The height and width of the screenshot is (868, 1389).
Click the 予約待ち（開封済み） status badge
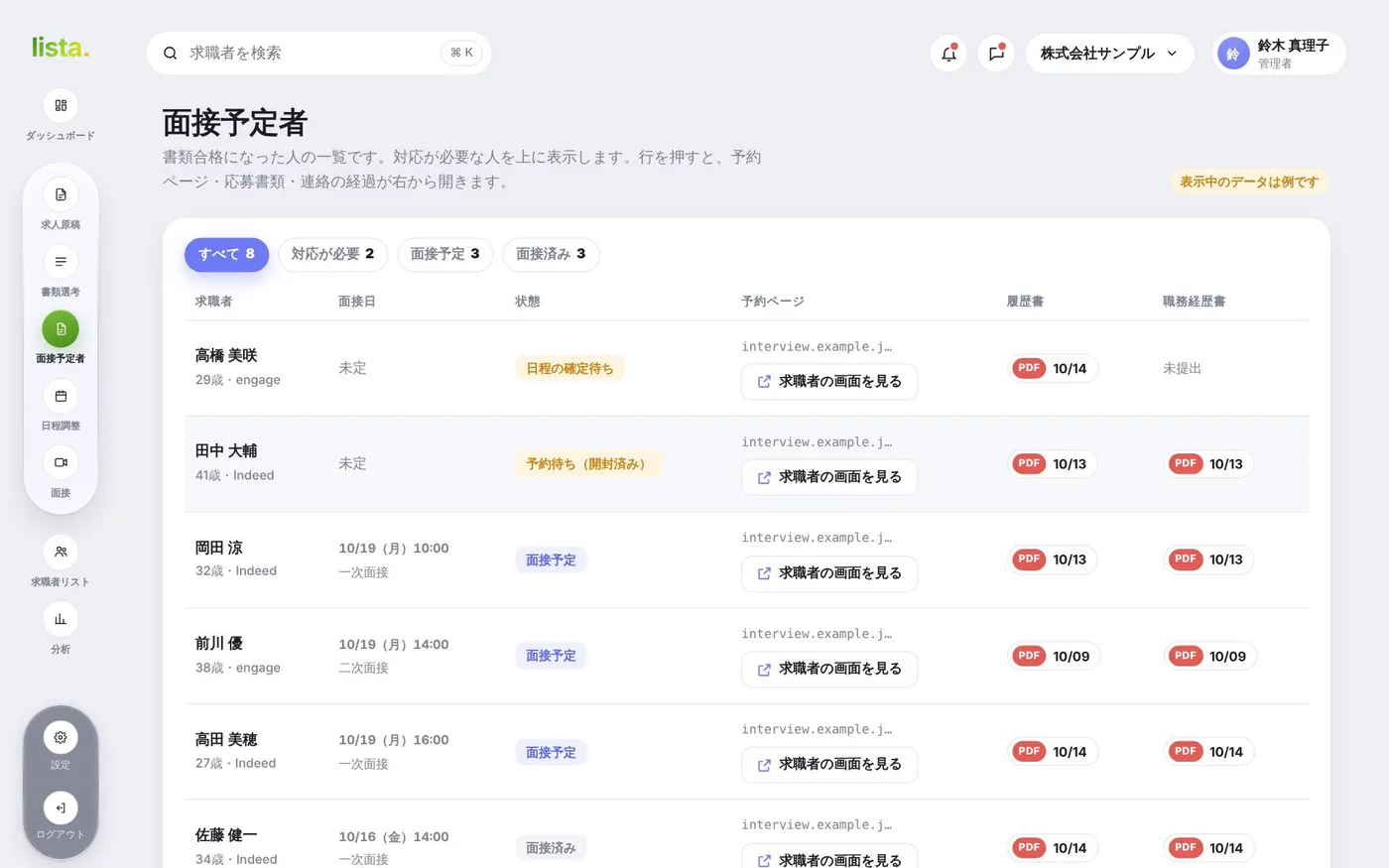click(x=588, y=463)
